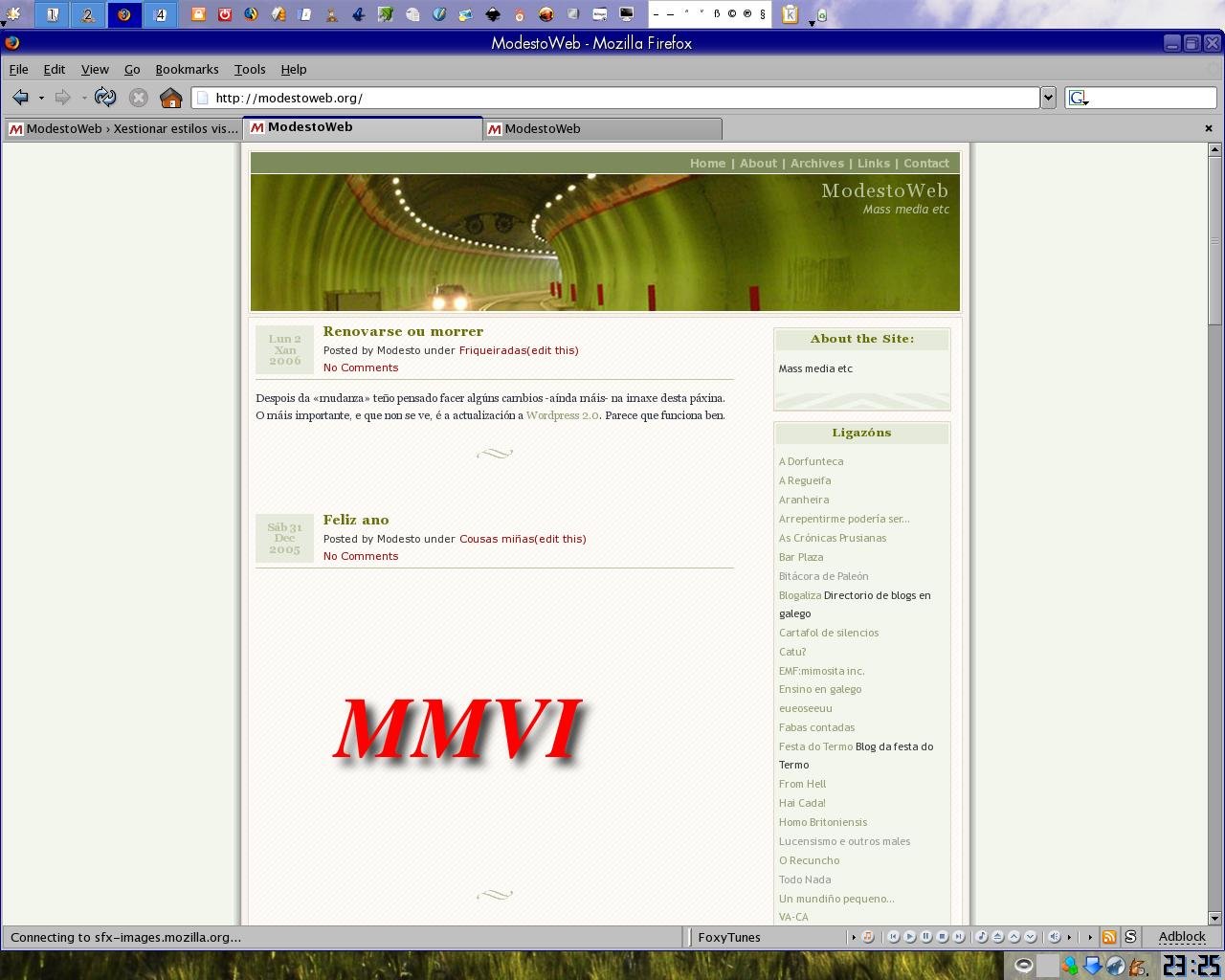Switch to virtual desktop 1

[53, 14]
